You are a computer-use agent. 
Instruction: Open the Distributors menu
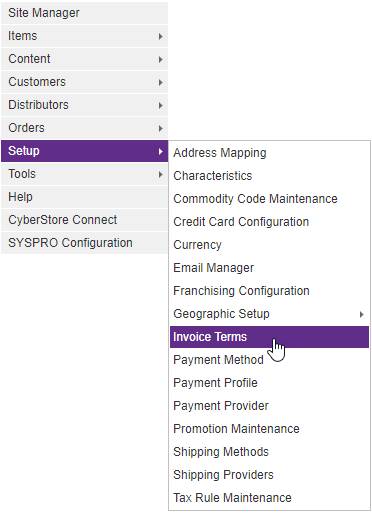[x=84, y=105]
